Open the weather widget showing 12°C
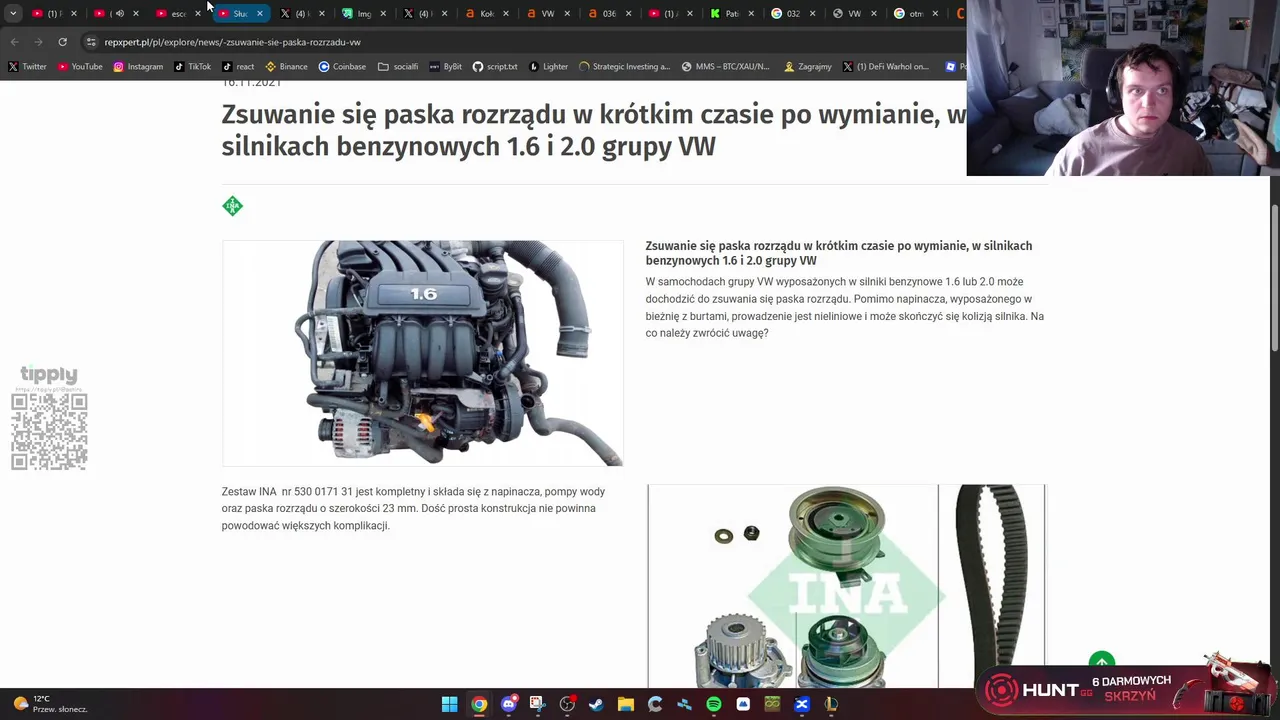 pos(50,704)
